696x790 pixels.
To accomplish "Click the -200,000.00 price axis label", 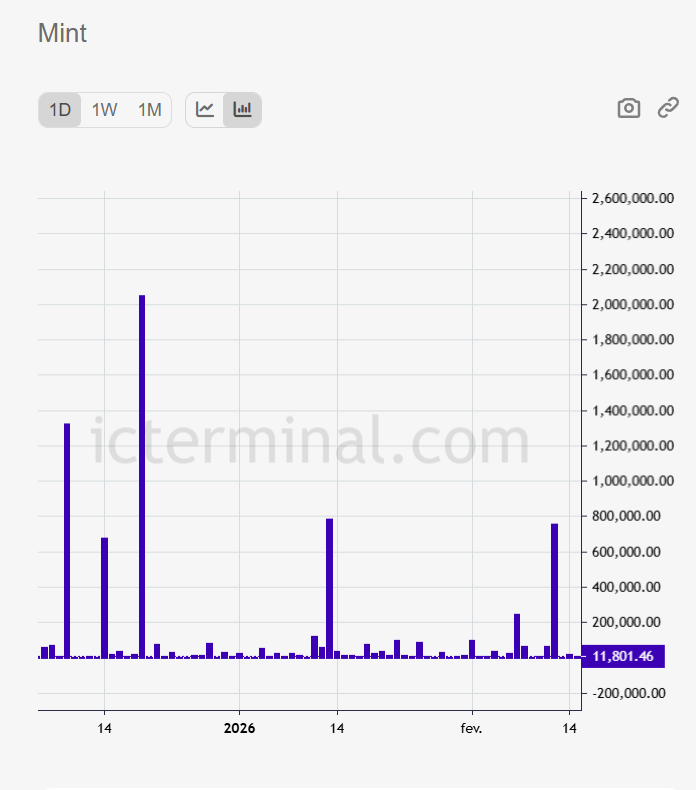I will (x=629, y=693).
